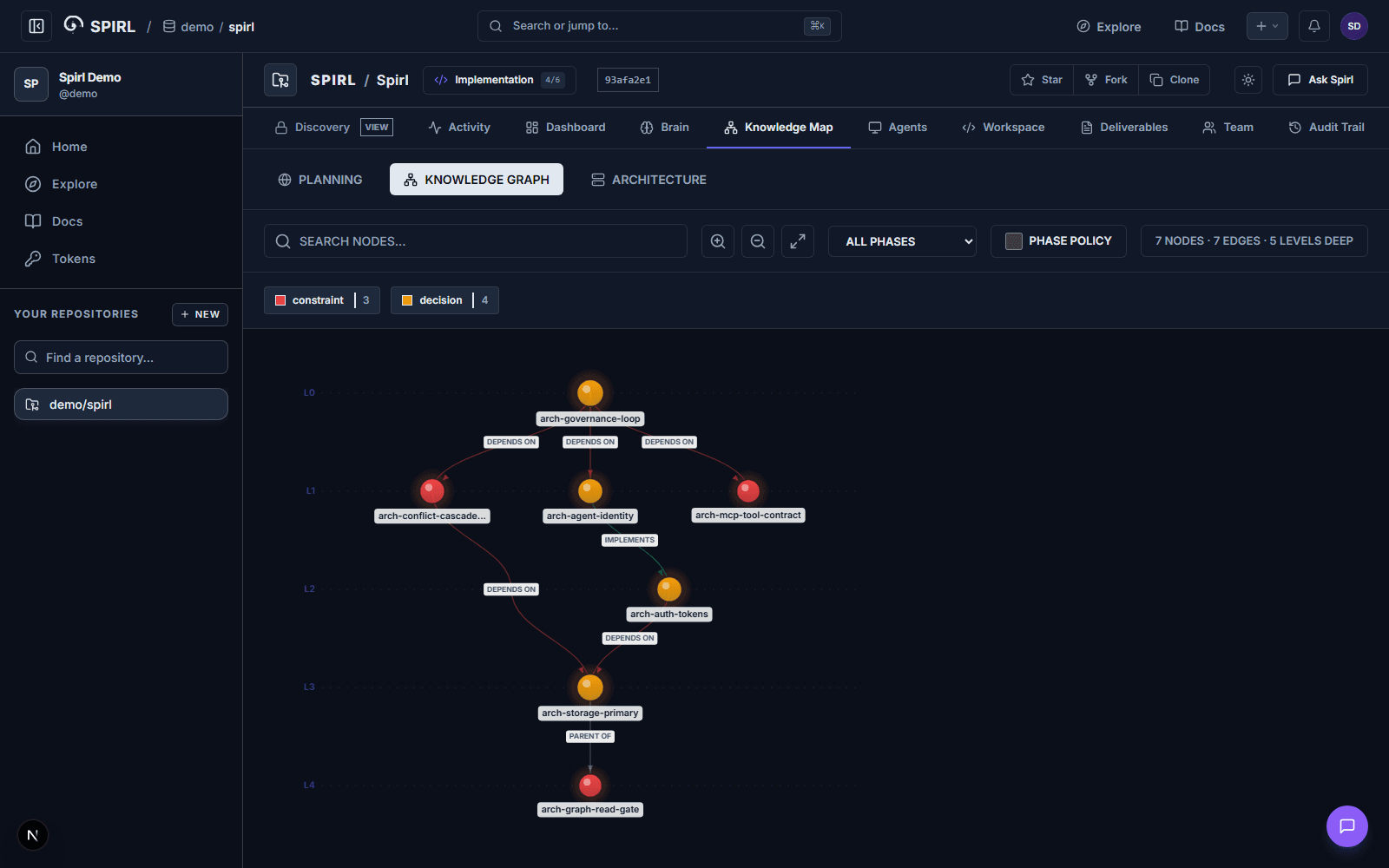Select the Knowledge Graph view
1389x868 pixels.
point(477,180)
